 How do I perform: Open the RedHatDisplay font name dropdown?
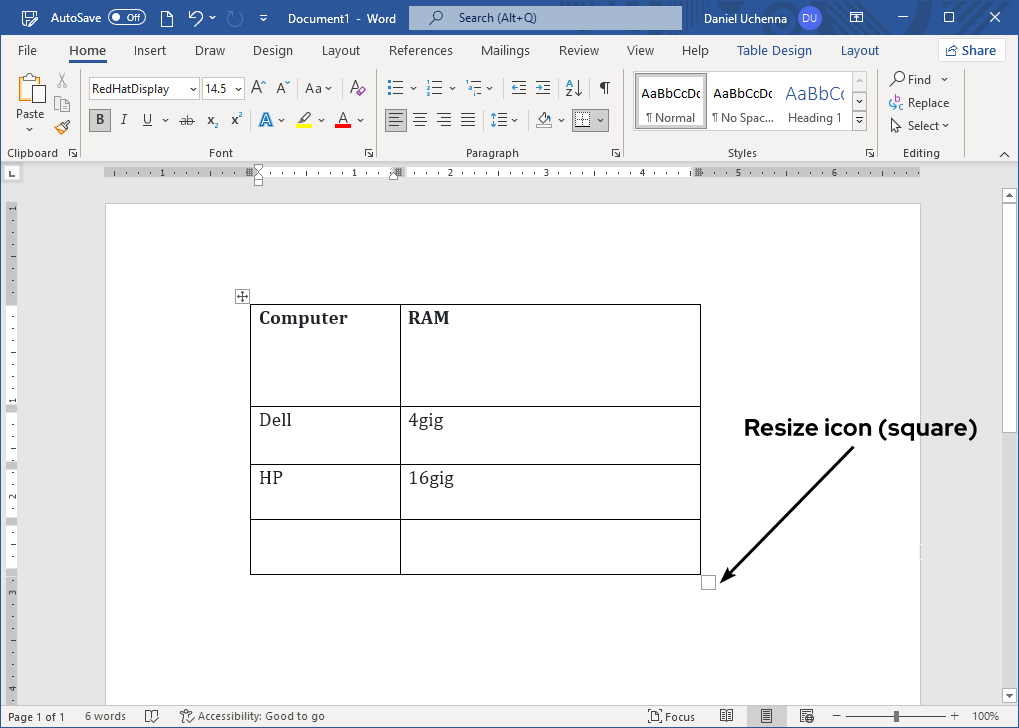coord(192,88)
